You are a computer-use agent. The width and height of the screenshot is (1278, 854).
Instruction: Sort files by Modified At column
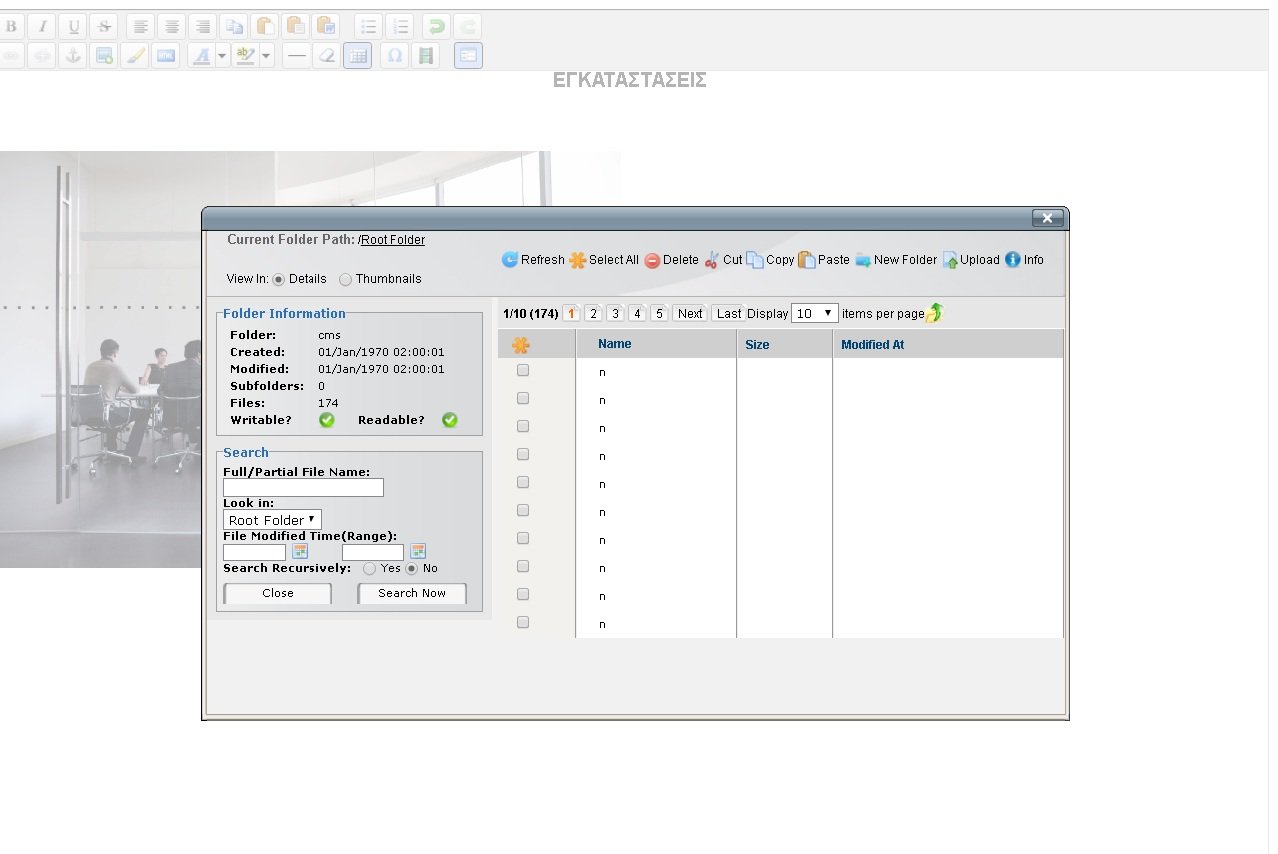873,344
